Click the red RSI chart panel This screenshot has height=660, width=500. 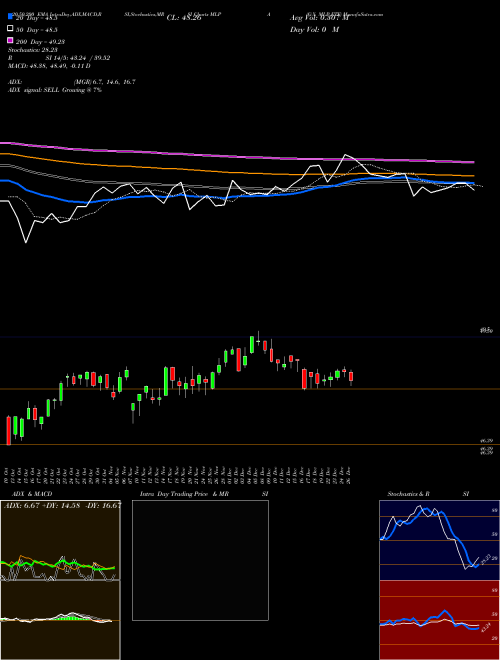click(x=439, y=620)
